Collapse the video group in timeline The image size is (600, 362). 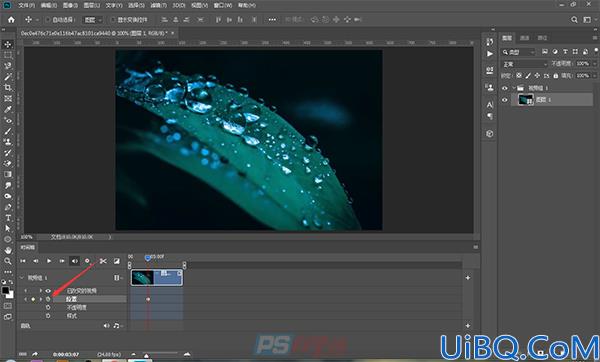tap(22, 278)
